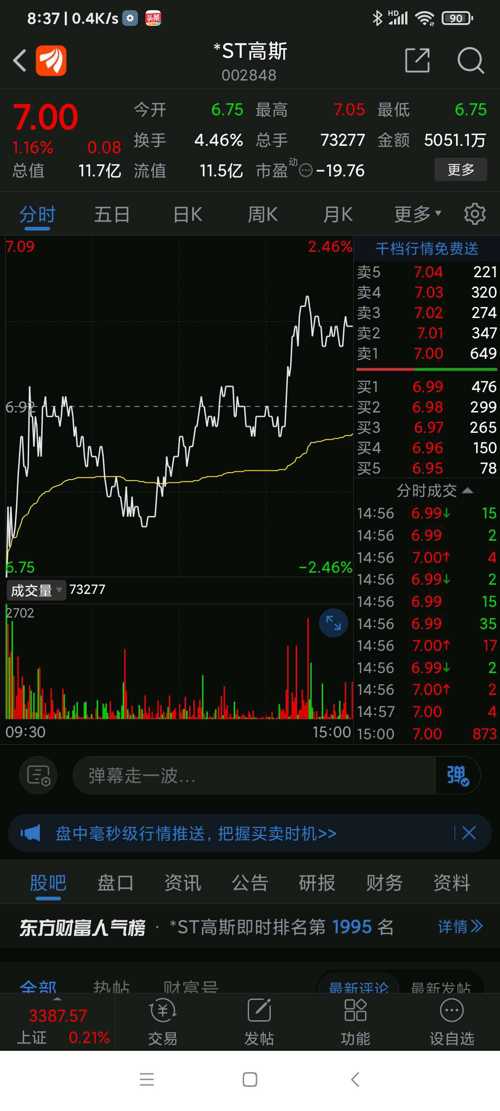Expand chart to fullscreen with arrows icon
Image resolution: width=500 pixels, height=1111 pixels.
[x=333, y=624]
